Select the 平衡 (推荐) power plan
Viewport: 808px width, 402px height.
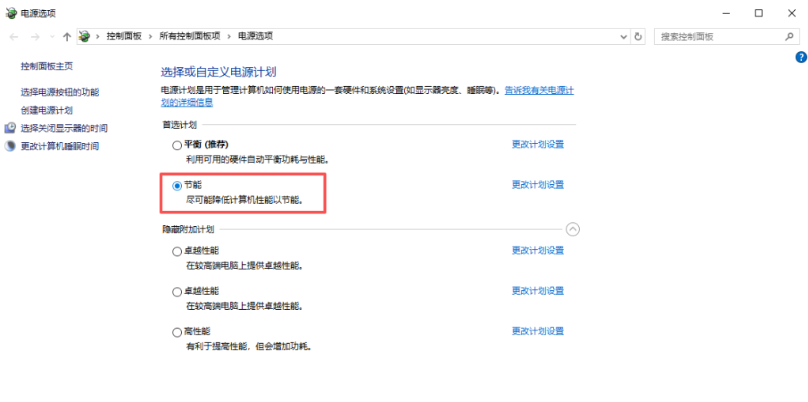pyautogui.click(x=177, y=145)
